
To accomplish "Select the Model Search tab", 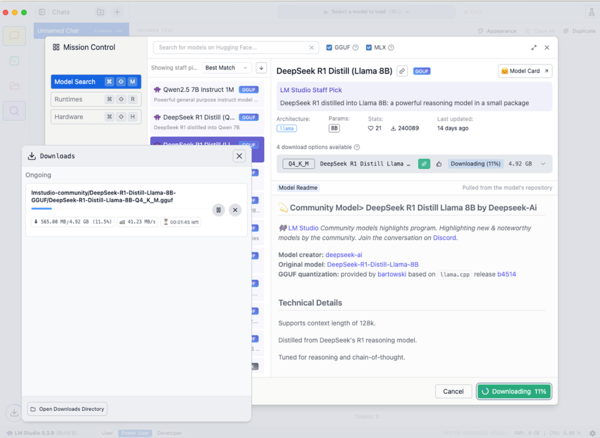I will click(96, 82).
